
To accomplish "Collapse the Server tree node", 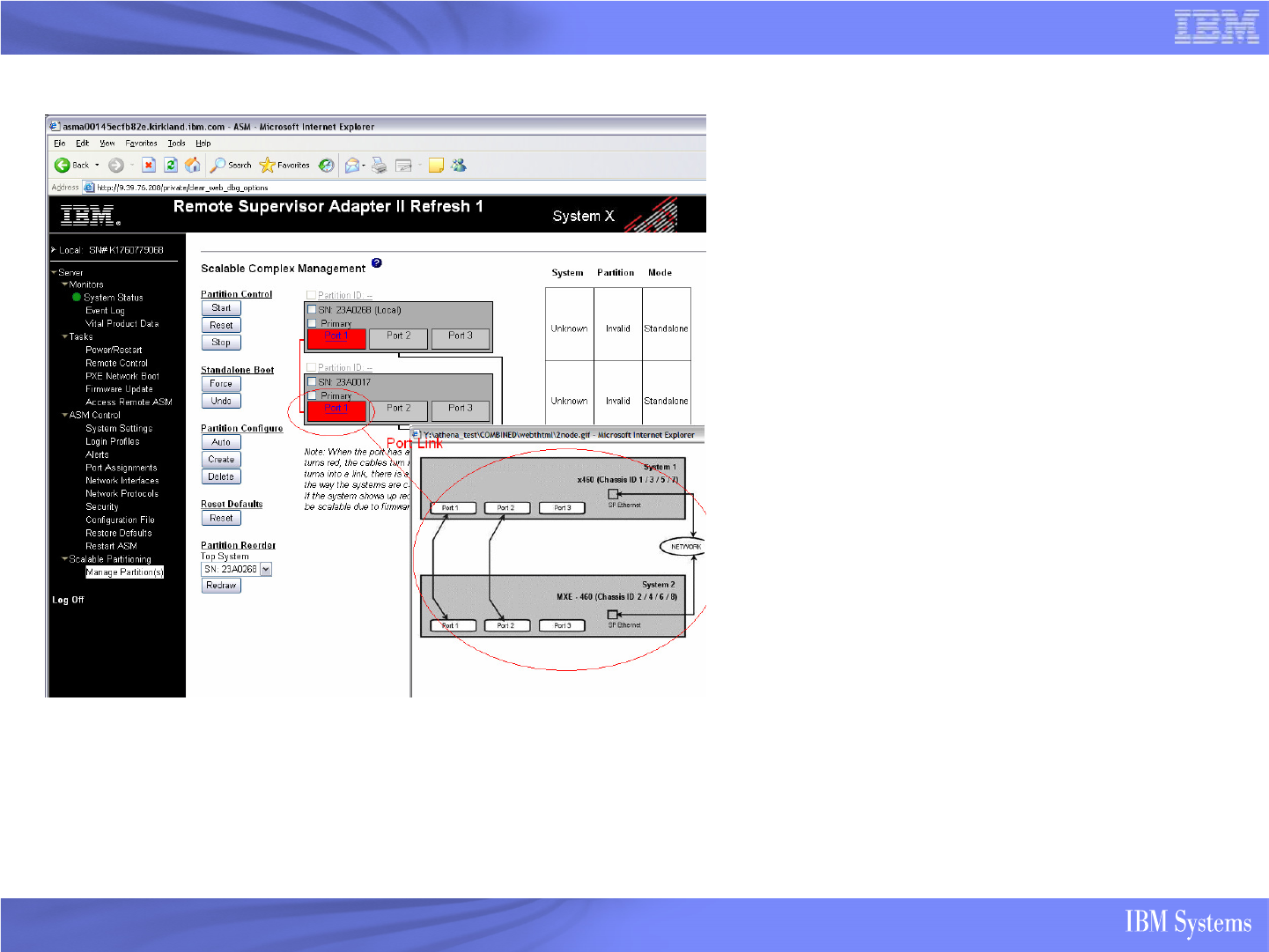I will click(54, 272).
